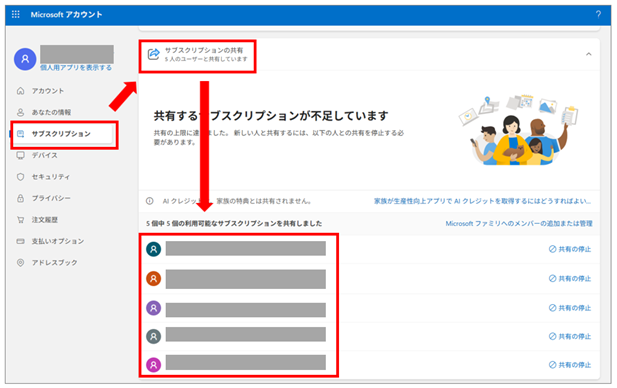This screenshot has width=617, height=388.
Task: Click the blue profile avatar in sidebar
Action: 25,59
